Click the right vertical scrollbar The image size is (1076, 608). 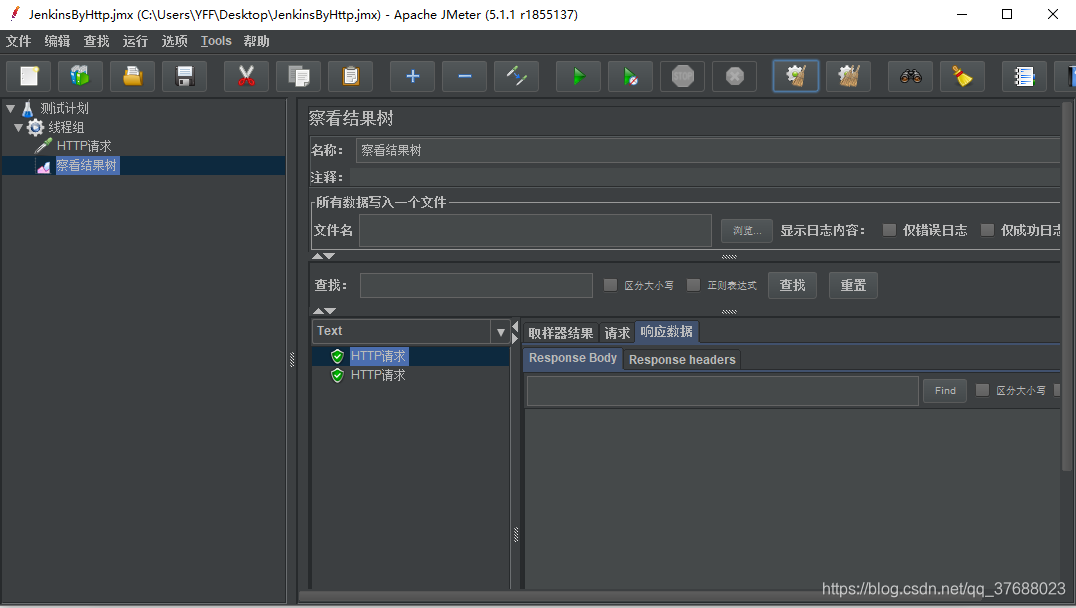coord(1066,287)
